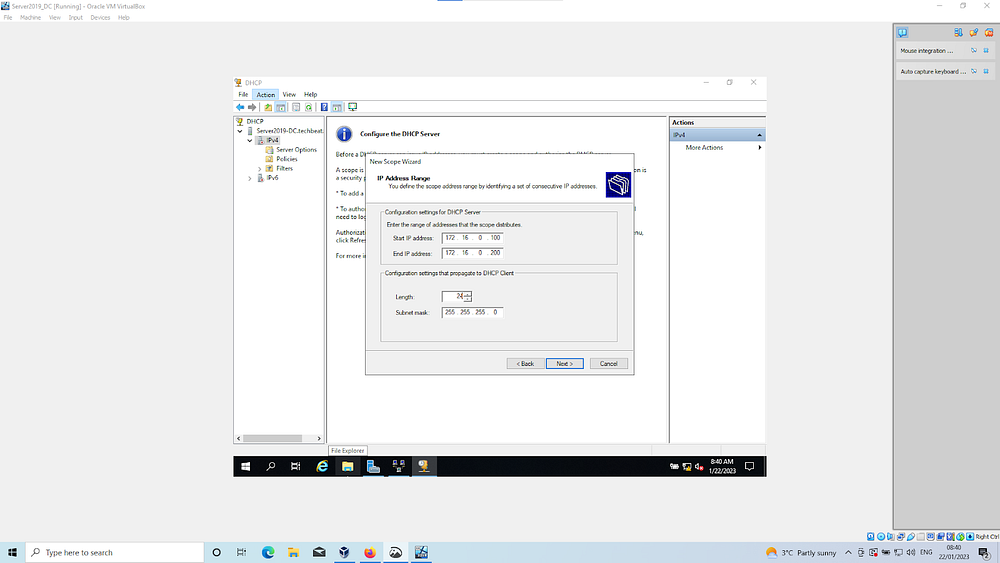Expand More Actions submenu arrow
This screenshot has width=1000, height=563.
click(x=760, y=147)
